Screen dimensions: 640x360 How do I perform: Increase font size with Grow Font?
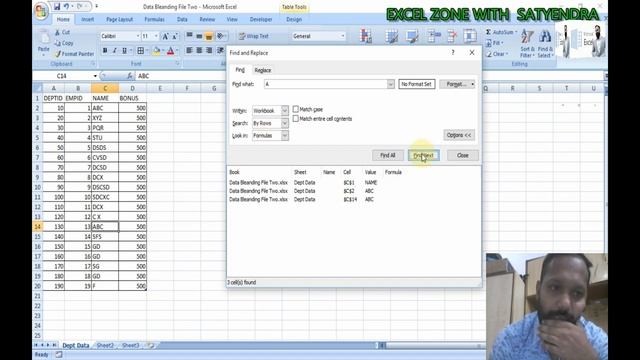pyautogui.click(x=165, y=36)
